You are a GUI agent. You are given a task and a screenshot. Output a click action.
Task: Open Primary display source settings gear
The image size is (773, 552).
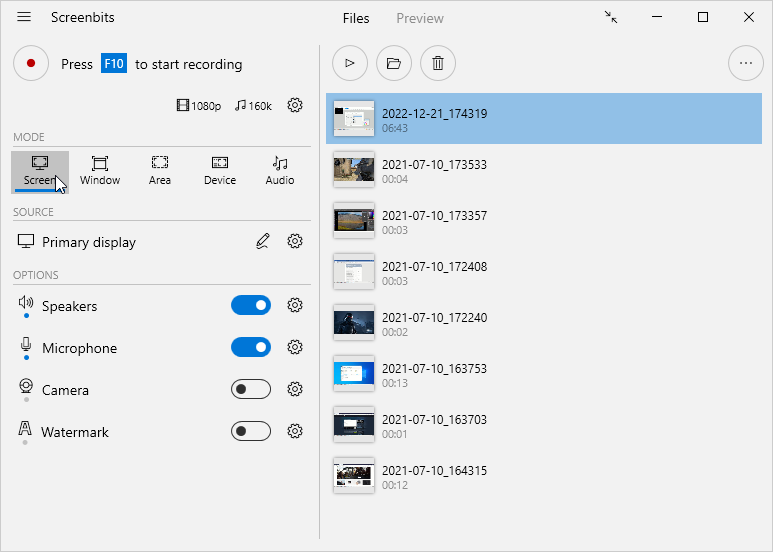295,241
